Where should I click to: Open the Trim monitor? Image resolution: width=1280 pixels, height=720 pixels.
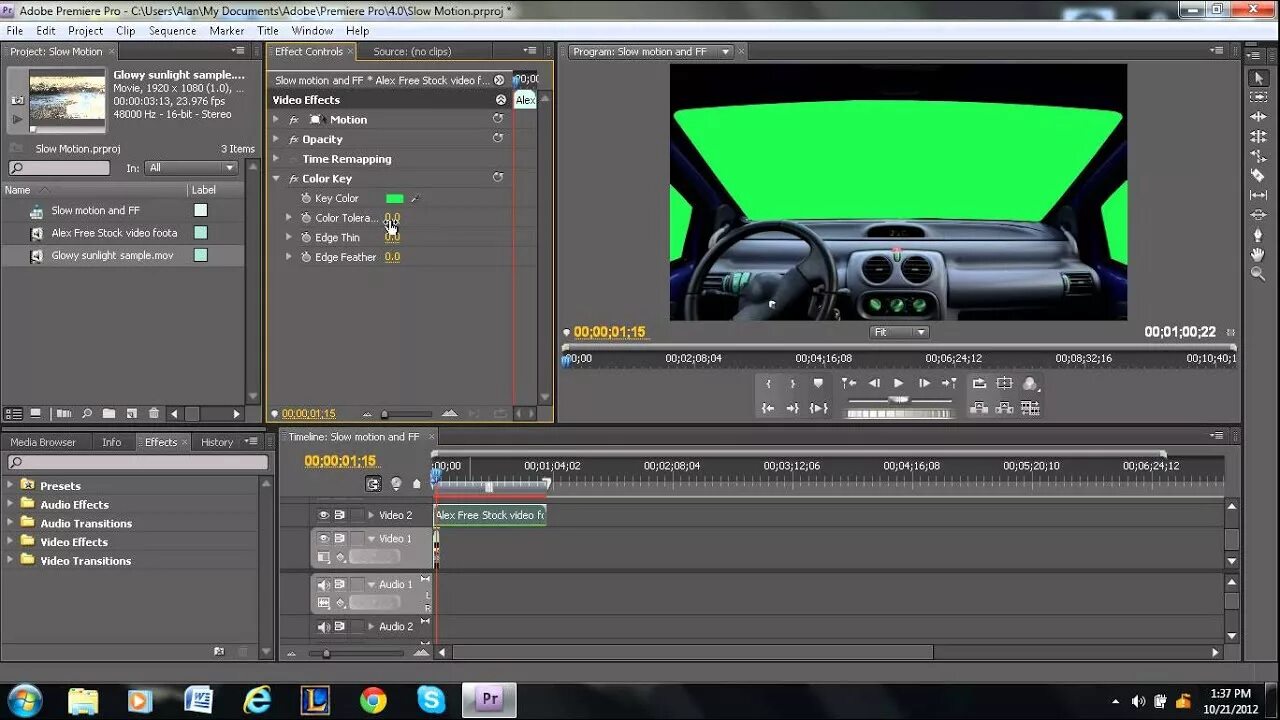[x=1030, y=408]
